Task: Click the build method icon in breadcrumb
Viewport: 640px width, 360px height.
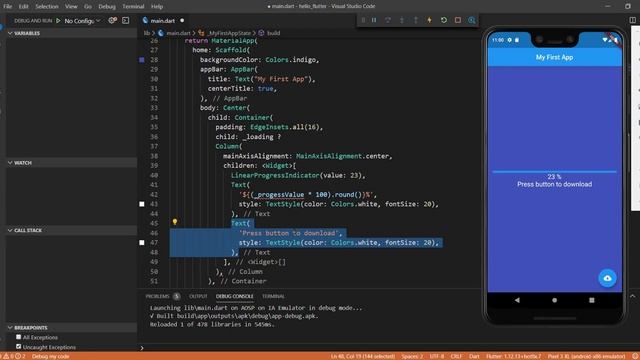Action: click(x=261, y=33)
